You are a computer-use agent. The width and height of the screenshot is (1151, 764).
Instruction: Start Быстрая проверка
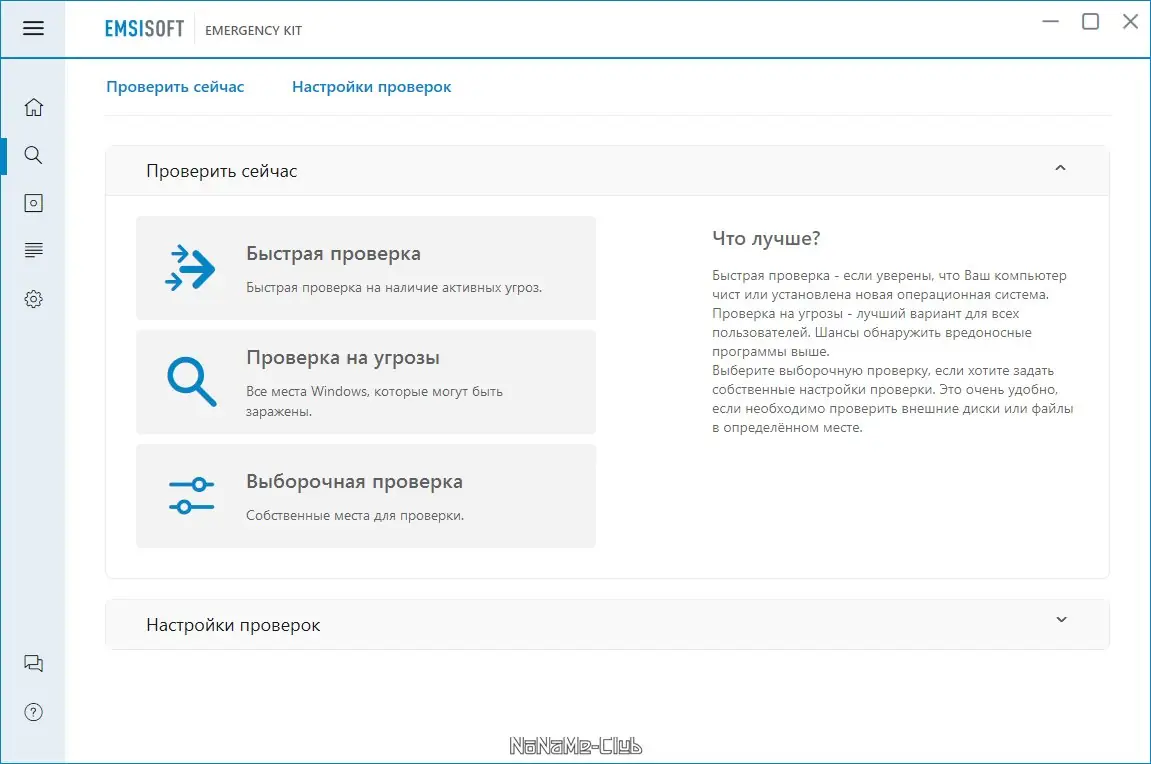click(365, 267)
